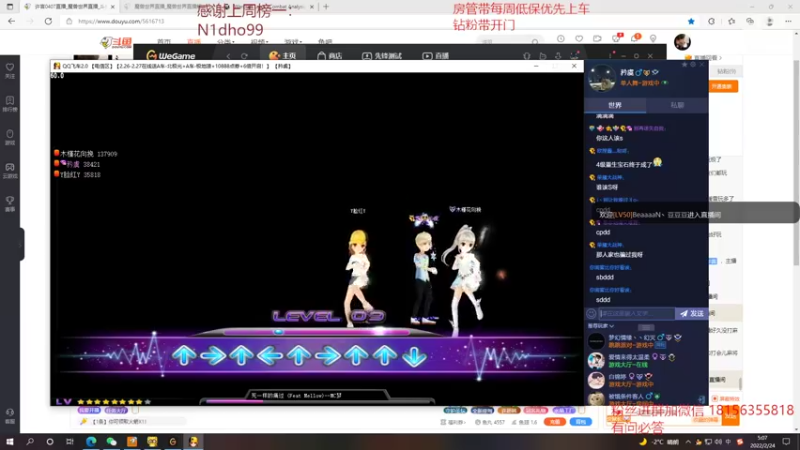Expand the 游戏 dropdown in Douyu nav
The image size is (800, 450).
[293, 42]
